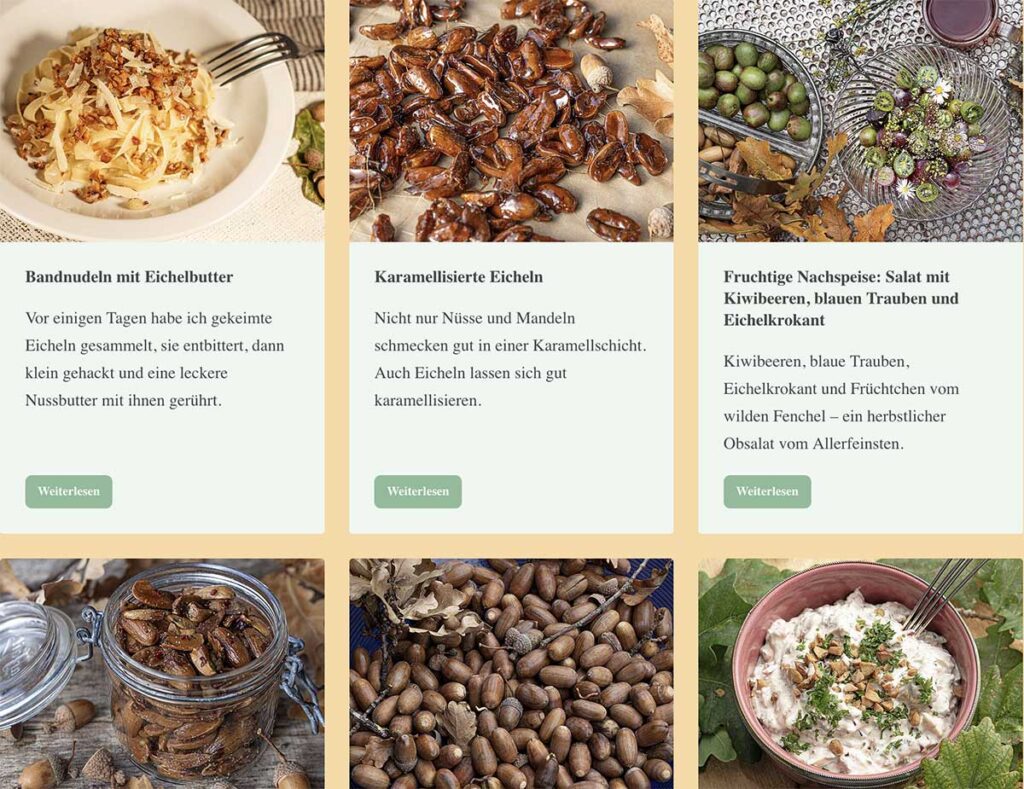This screenshot has height=789, width=1024.
Task: Open the Karamellisierte Eicheln heading
Action: (x=458, y=277)
